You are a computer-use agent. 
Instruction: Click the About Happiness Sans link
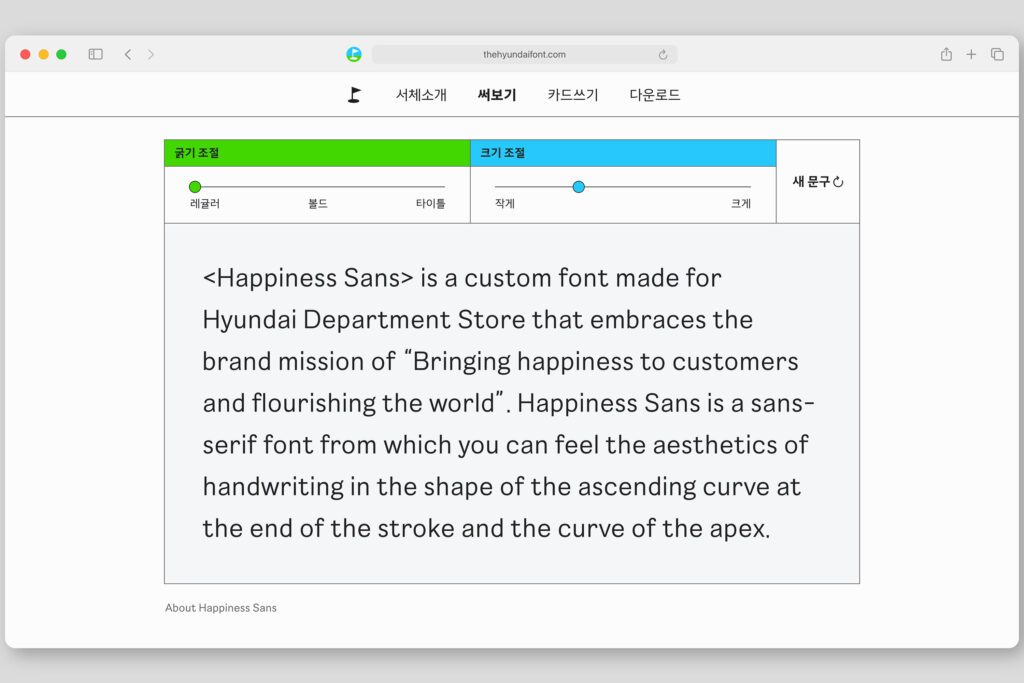coord(221,608)
